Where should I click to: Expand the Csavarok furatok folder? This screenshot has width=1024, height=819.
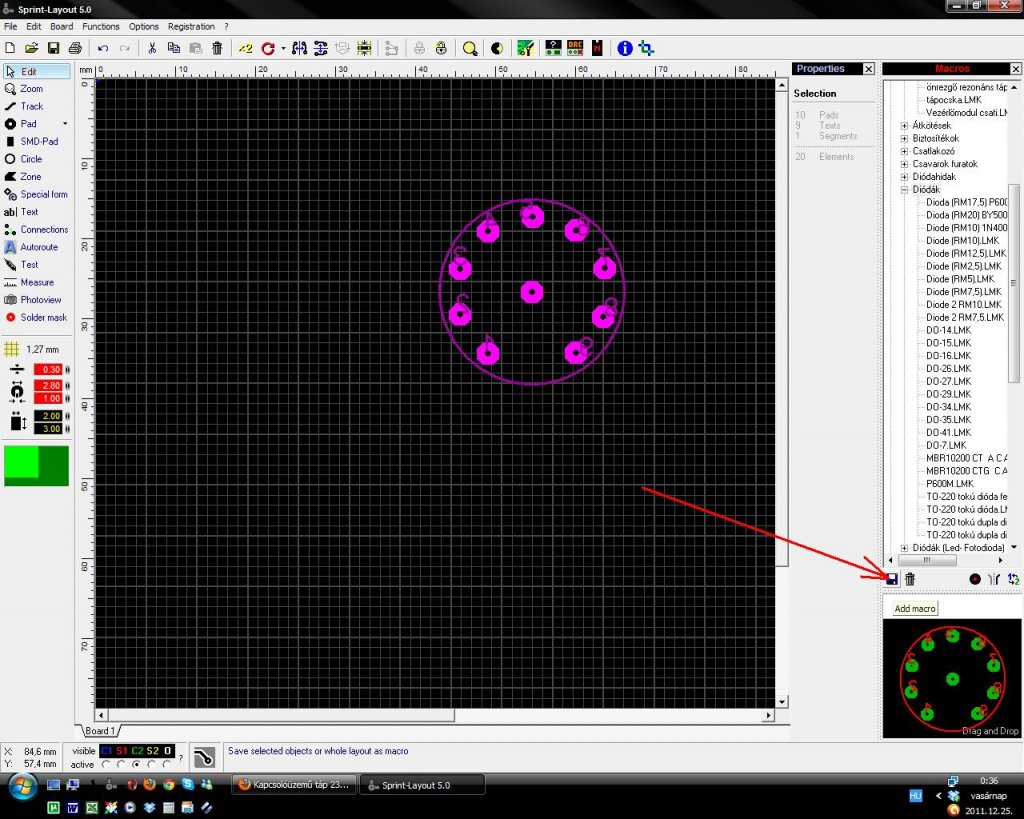tap(904, 164)
